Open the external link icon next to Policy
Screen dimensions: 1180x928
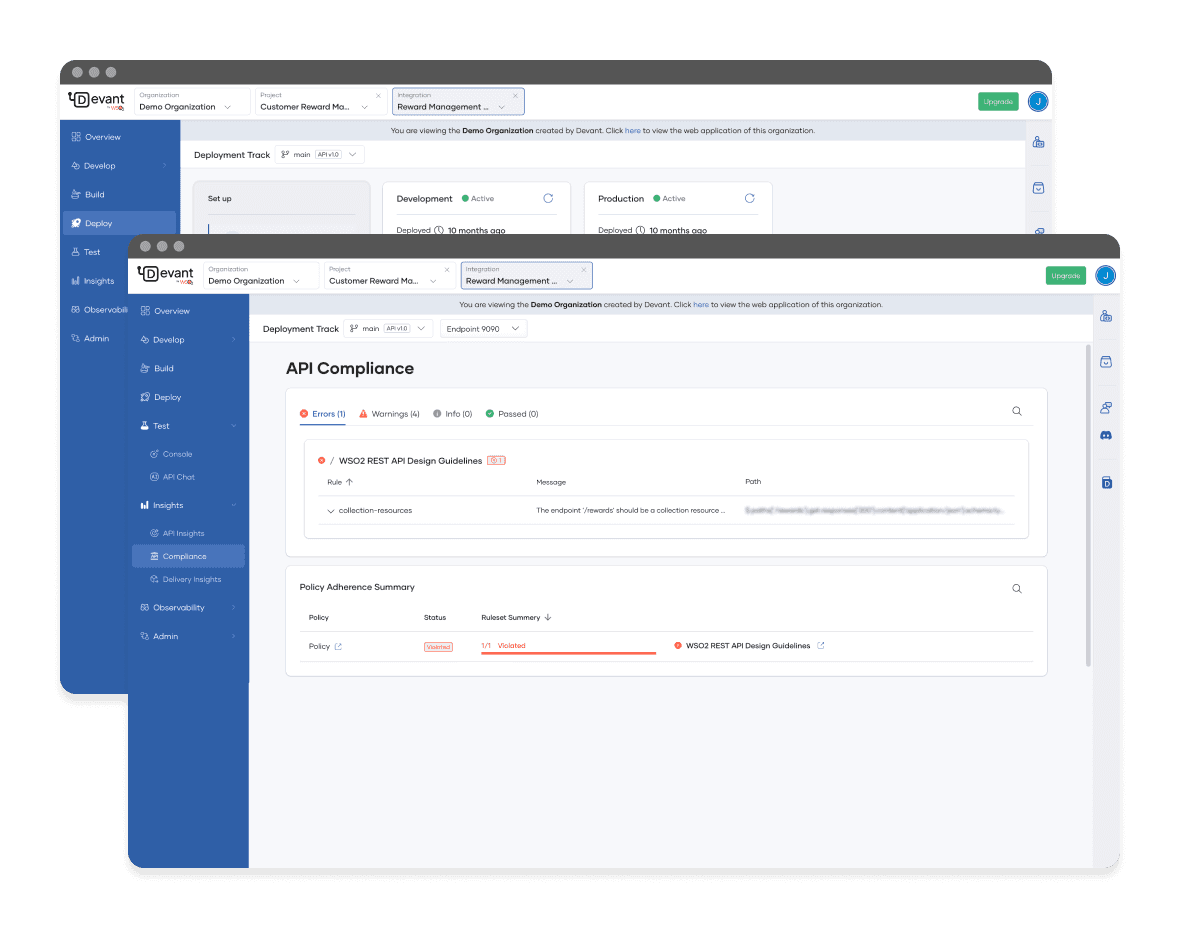point(338,647)
